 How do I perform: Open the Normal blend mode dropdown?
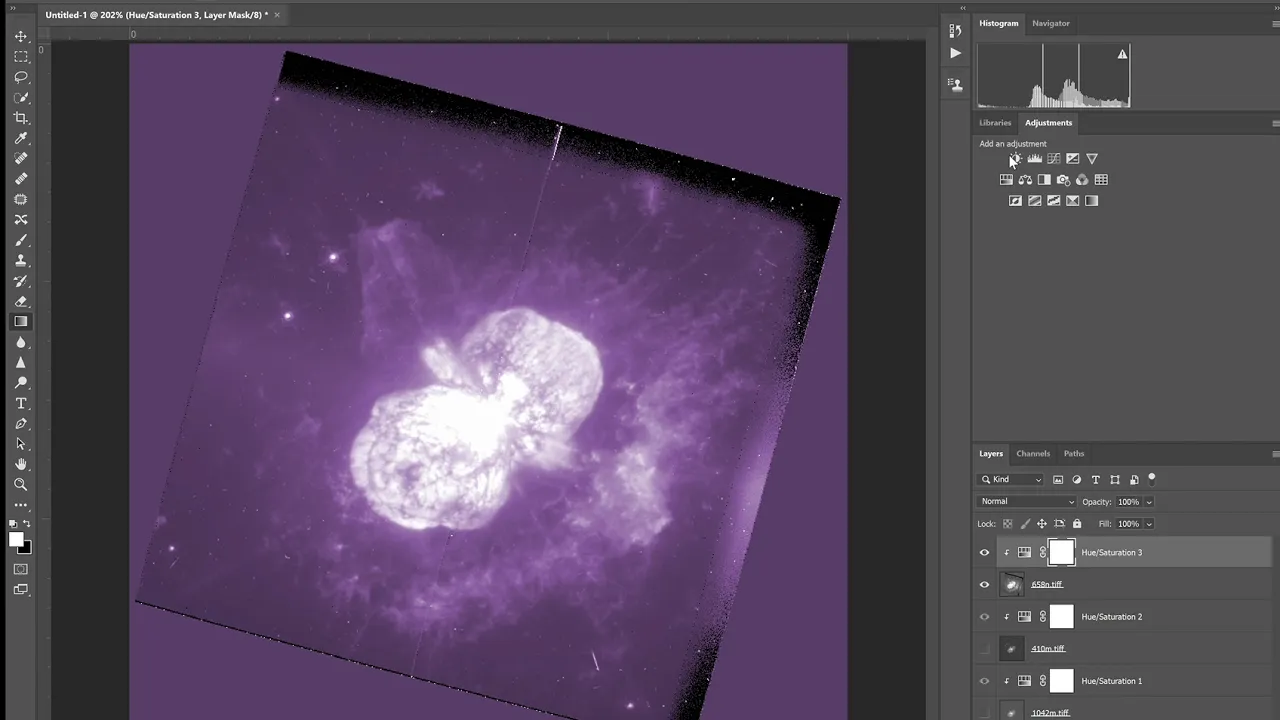pos(1027,501)
